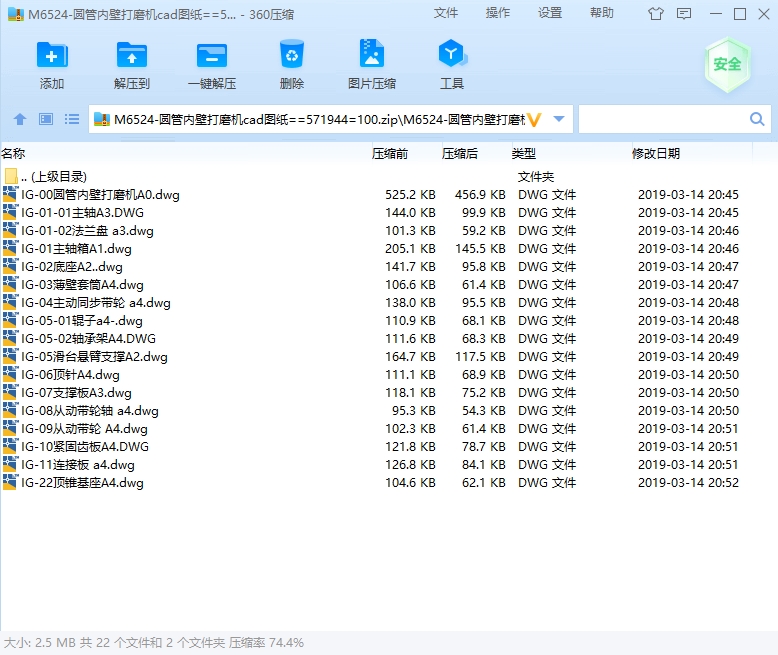Open the 图片压缩 image compress tool
The width and height of the screenshot is (778, 655).
[x=372, y=53]
